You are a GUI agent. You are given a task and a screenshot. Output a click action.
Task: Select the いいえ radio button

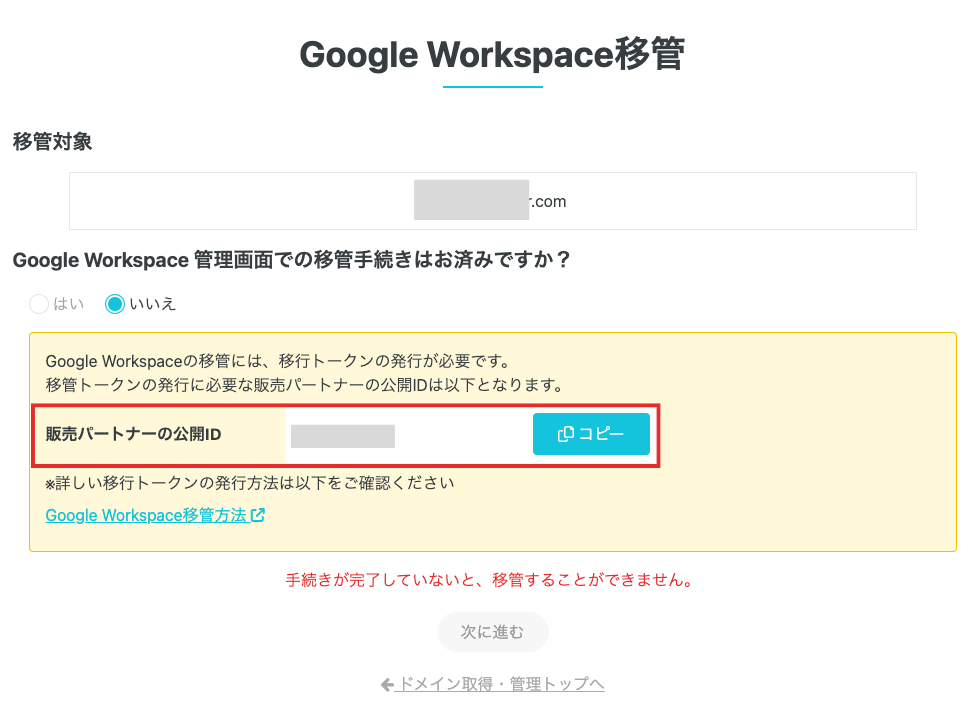click(115, 304)
